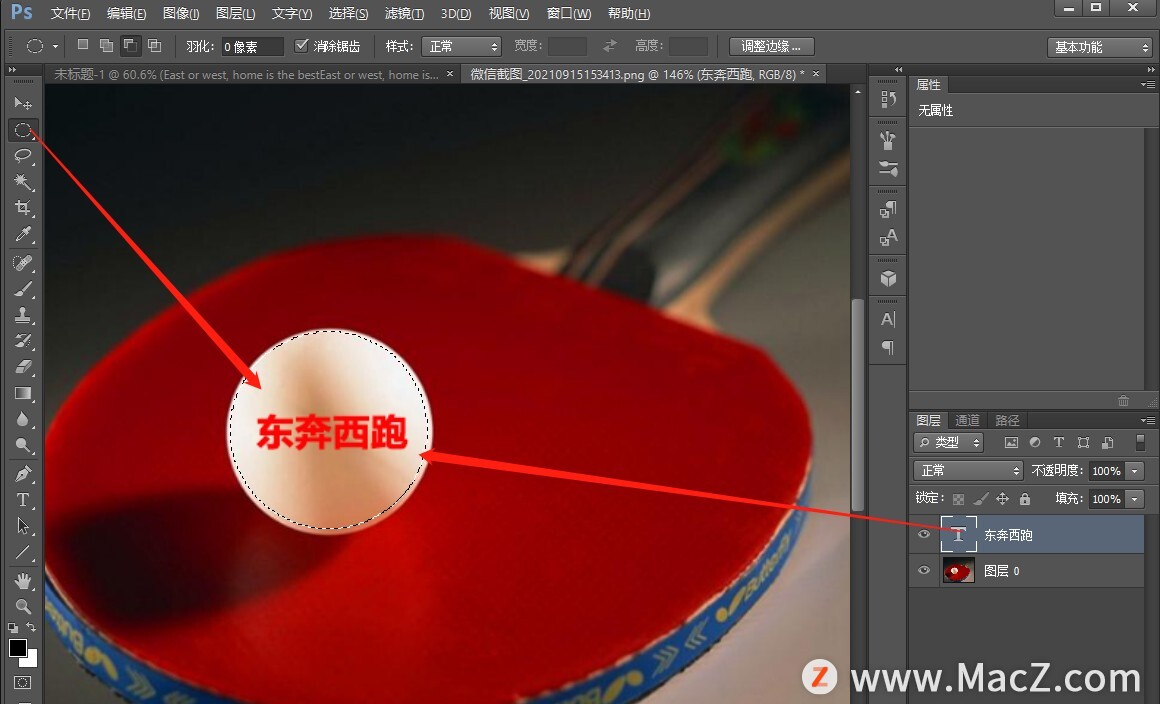Hide the 图层 0 layer
This screenshot has height=704, width=1160.
click(924, 570)
